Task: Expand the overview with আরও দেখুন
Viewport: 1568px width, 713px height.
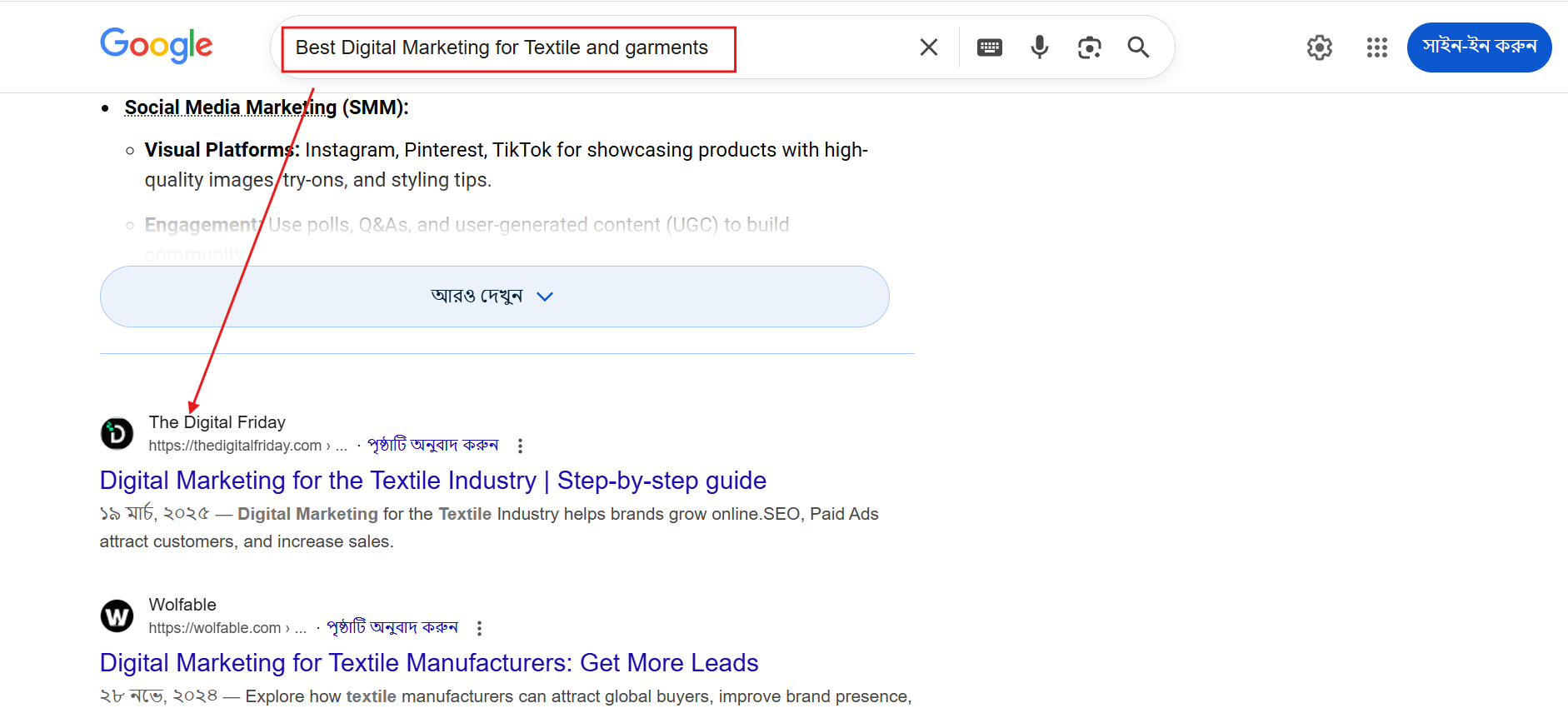Action: coord(494,297)
